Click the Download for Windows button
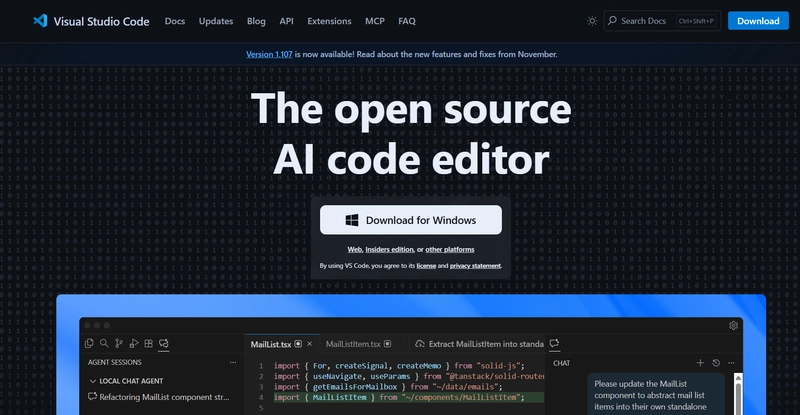The height and width of the screenshot is (415, 800). pos(411,220)
